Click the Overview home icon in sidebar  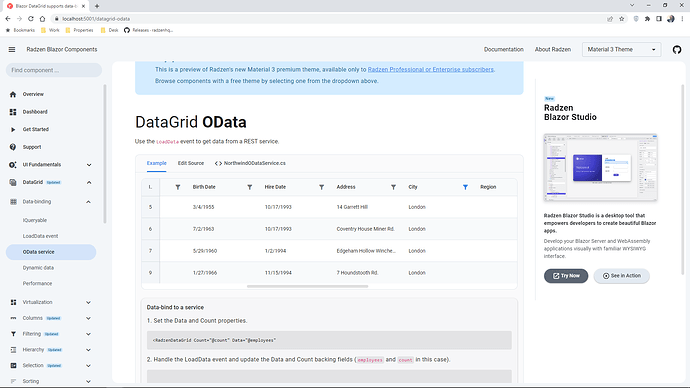click(x=13, y=94)
